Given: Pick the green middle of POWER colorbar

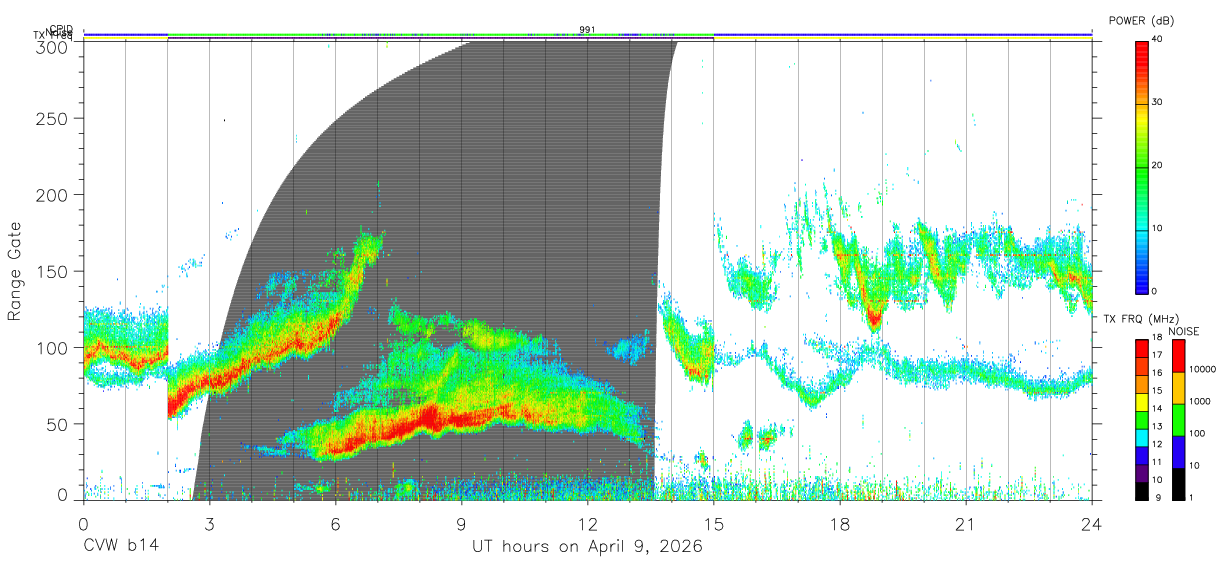Looking at the screenshot, I should pyautogui.click(x=1142, y=166).
